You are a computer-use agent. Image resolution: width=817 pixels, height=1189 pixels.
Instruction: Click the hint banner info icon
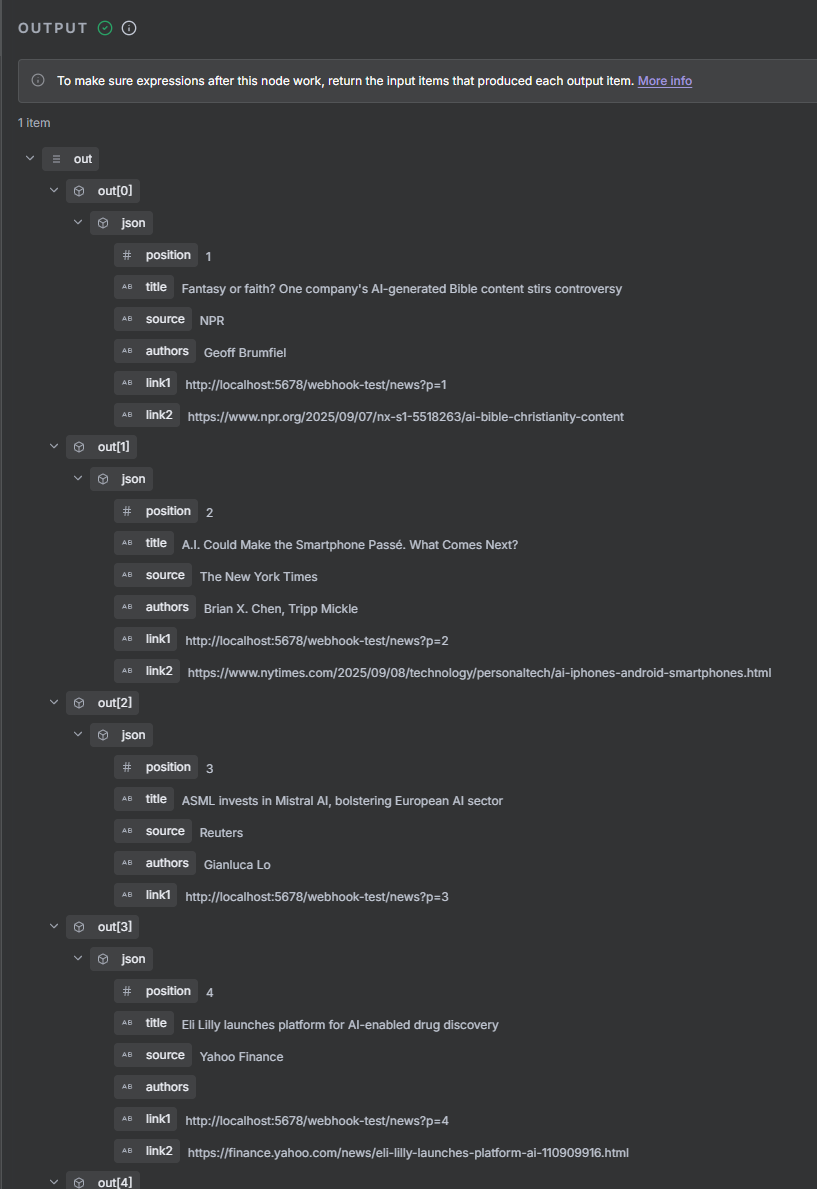[38, 81]
